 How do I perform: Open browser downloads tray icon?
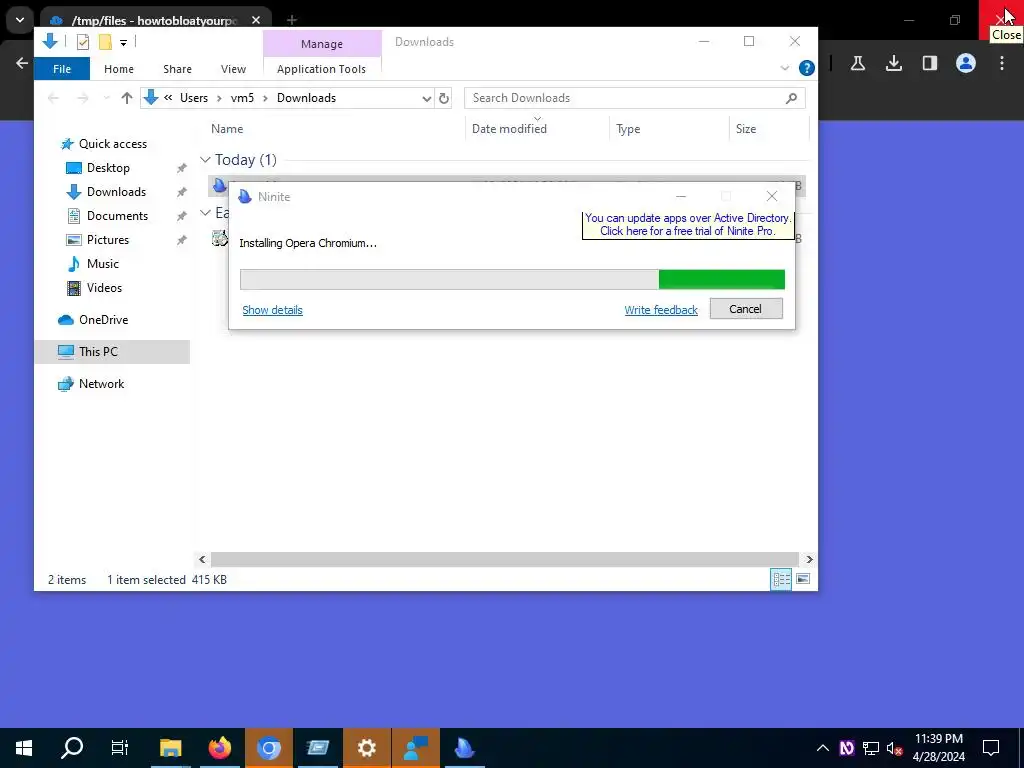(x=893, y=63)
